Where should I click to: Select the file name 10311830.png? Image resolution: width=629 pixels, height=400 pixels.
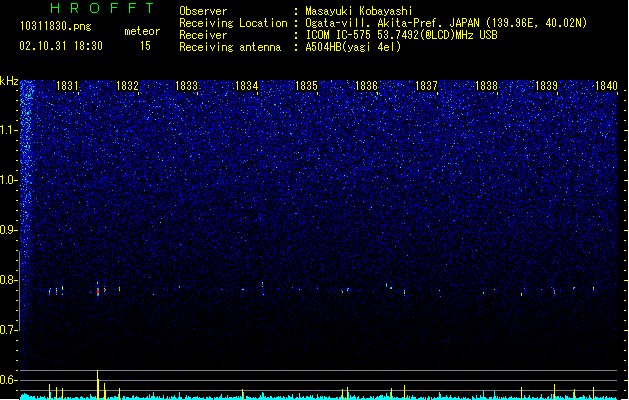[55, 26]
